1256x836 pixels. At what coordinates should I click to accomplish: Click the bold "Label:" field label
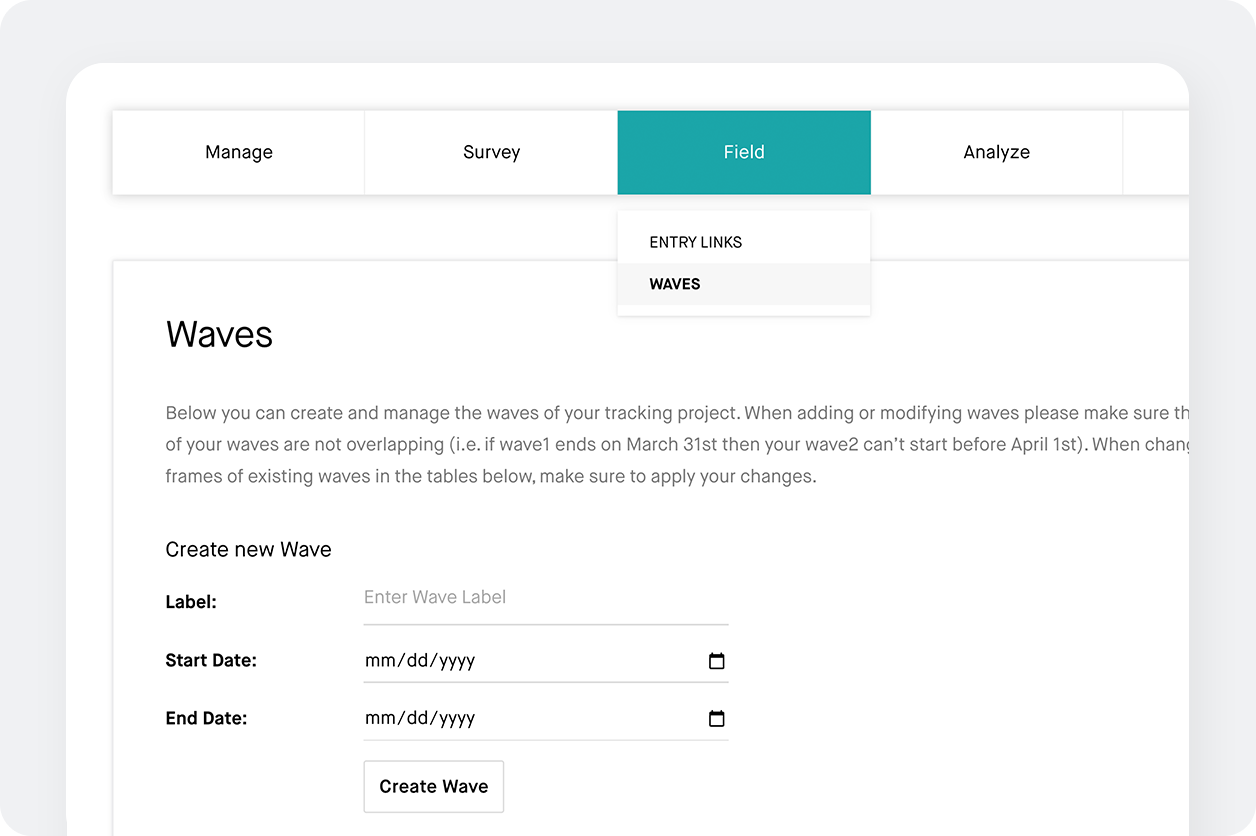click(x=191, y=602)
